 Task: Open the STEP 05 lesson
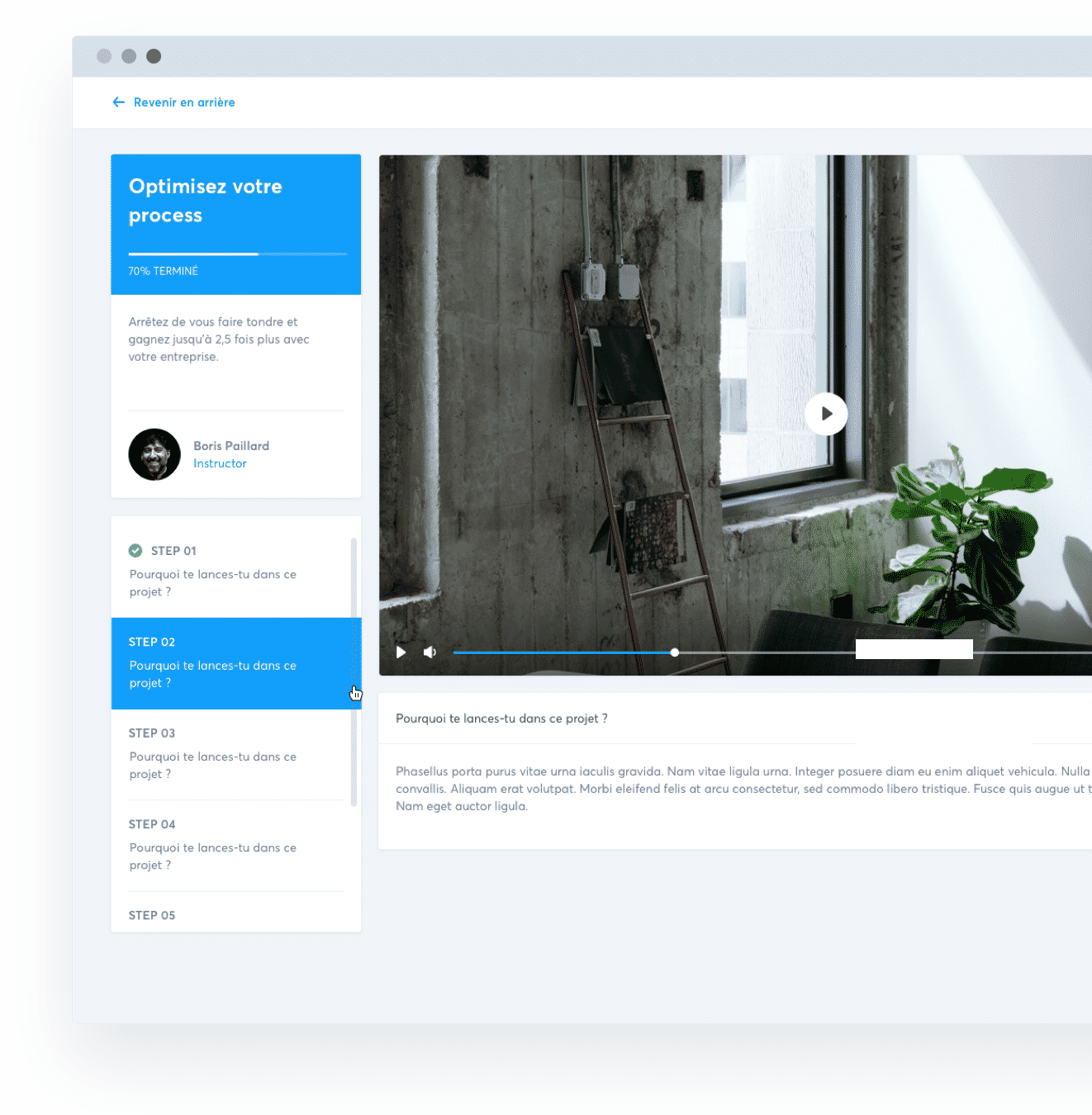152,915
